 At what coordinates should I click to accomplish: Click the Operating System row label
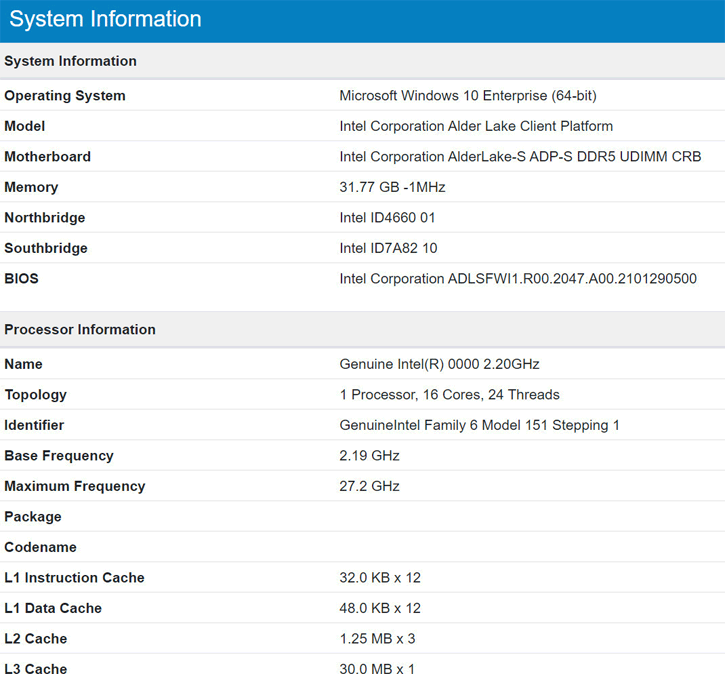pos(65,96)
